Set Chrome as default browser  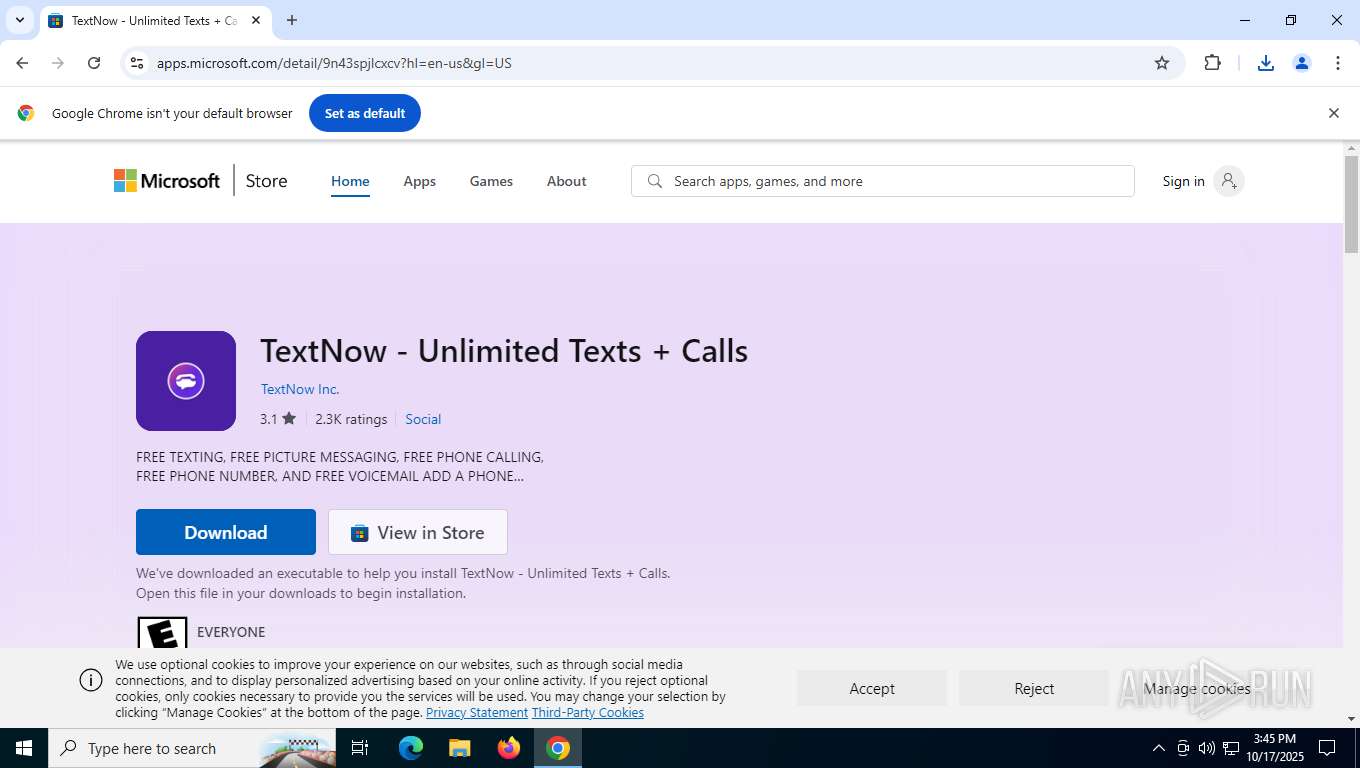tap(365, 113)
